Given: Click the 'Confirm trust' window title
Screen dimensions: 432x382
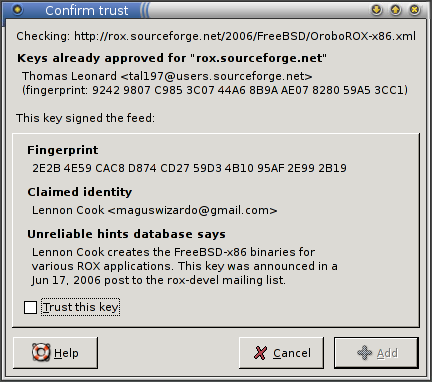Looking at the screenshot, I should 87,11.
